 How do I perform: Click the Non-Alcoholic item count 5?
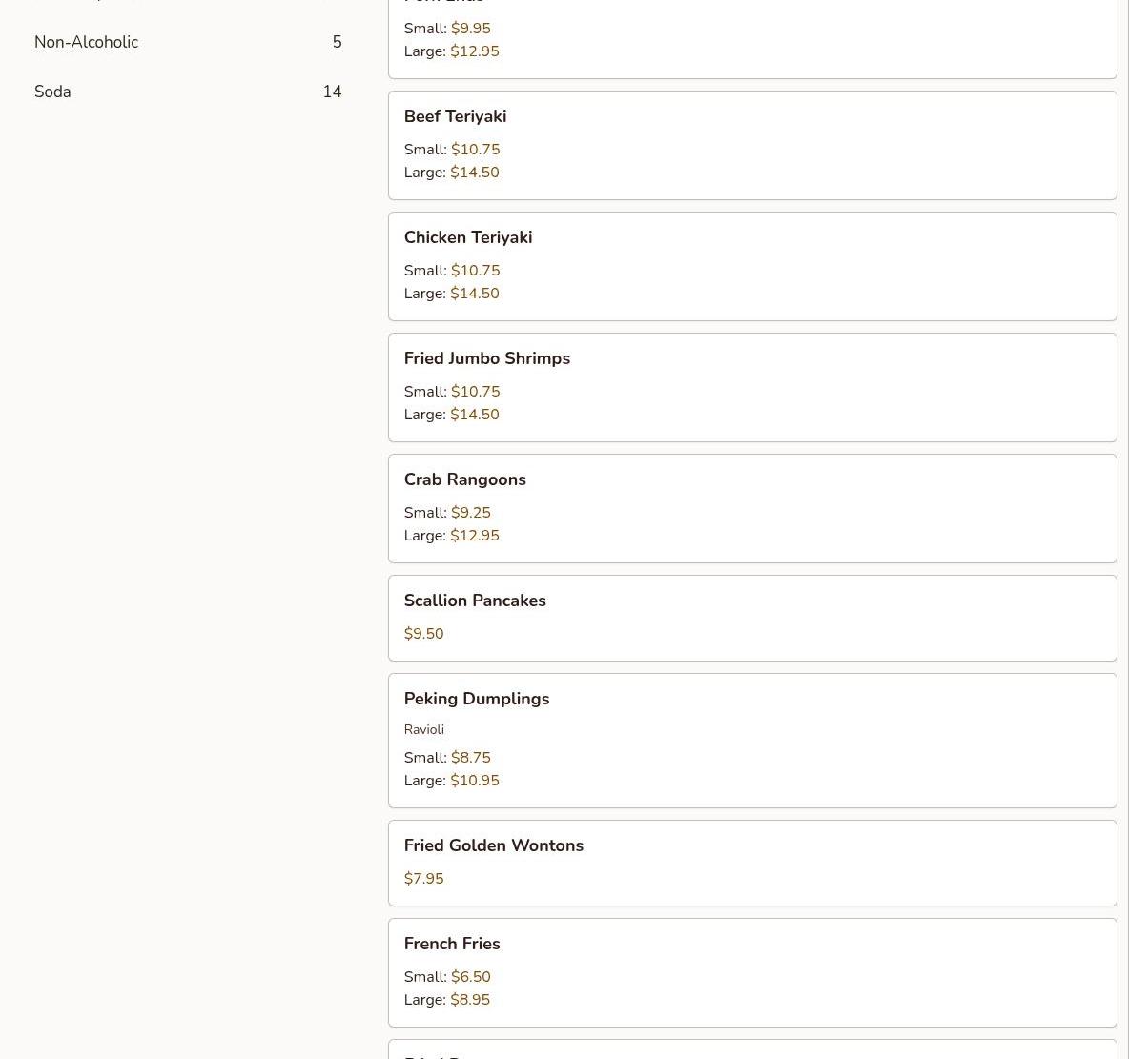click(337, 42)
